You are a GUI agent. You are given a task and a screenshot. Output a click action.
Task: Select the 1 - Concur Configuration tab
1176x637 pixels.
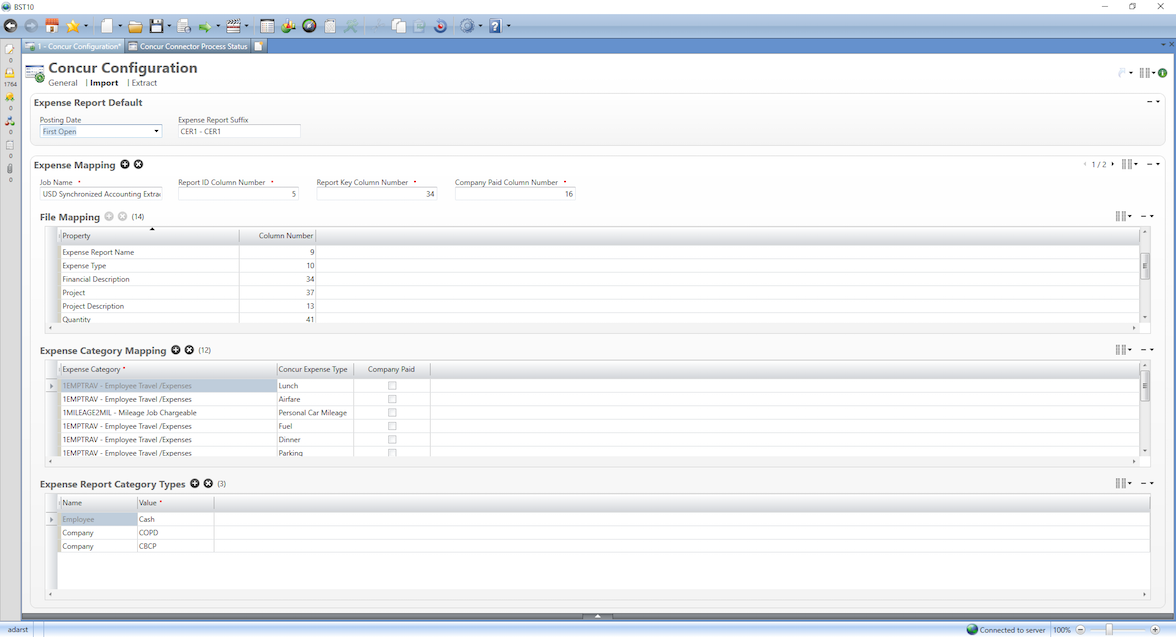(74, 47)
